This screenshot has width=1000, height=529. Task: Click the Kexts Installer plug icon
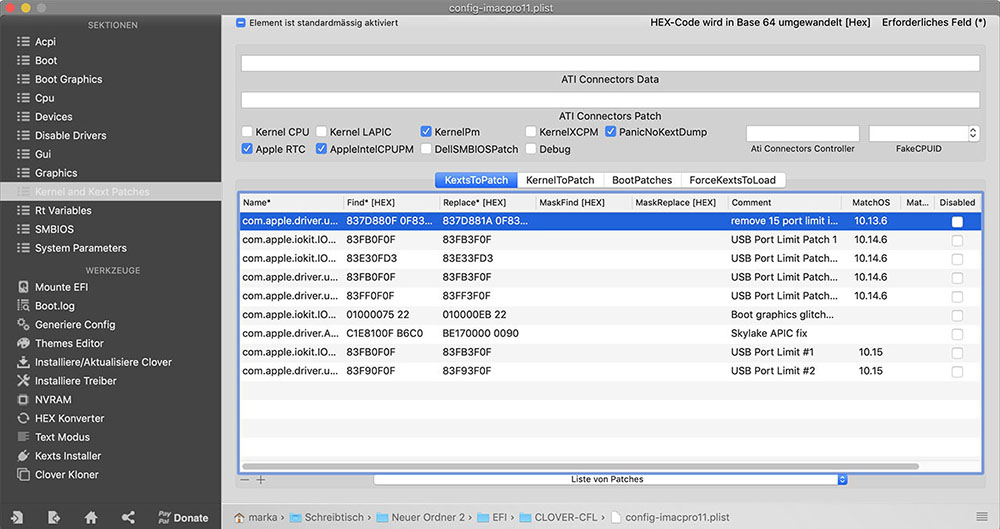pyautogui.click(x=24, y=456)
